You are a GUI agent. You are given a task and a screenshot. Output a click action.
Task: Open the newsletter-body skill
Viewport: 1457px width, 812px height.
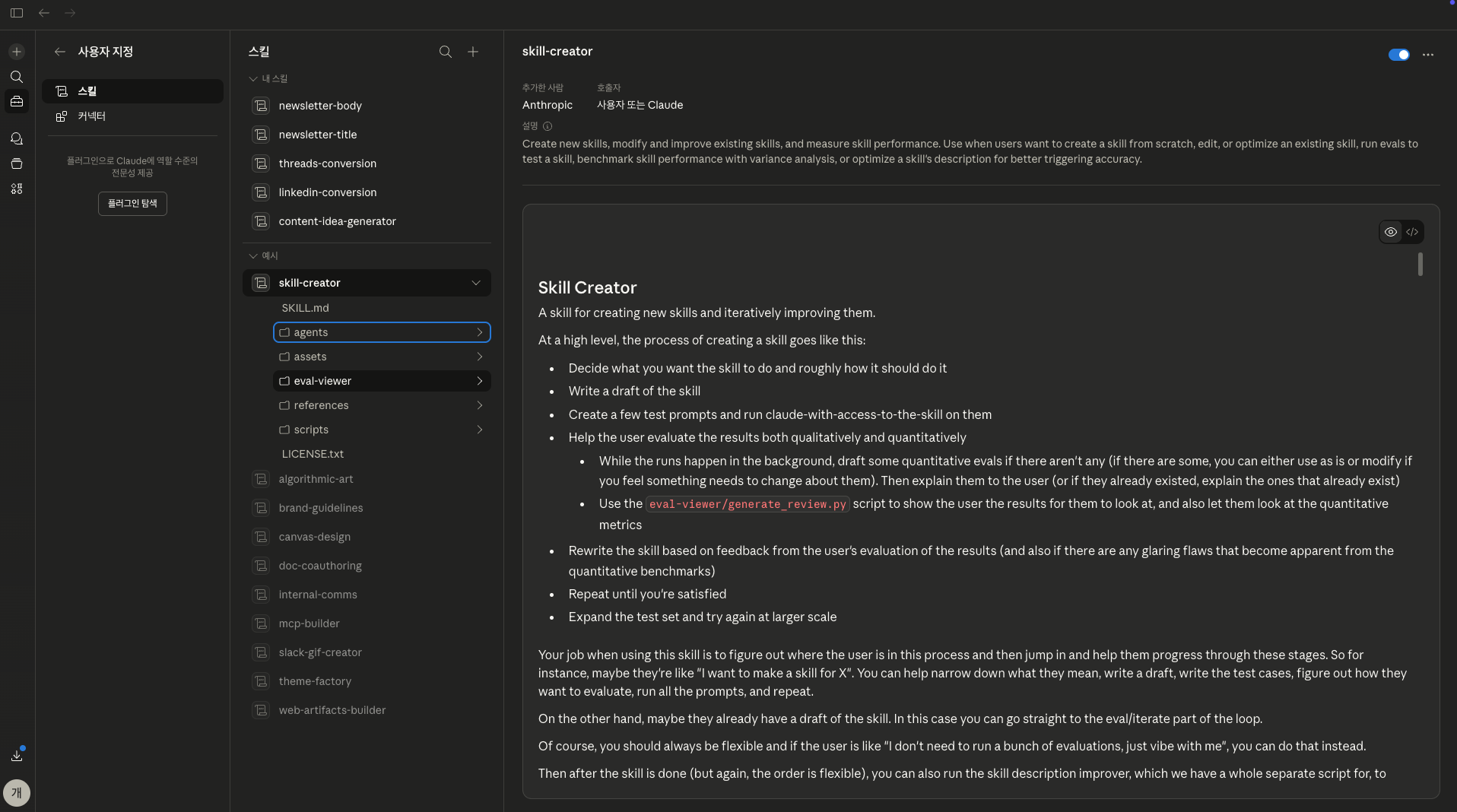(320, 106)
